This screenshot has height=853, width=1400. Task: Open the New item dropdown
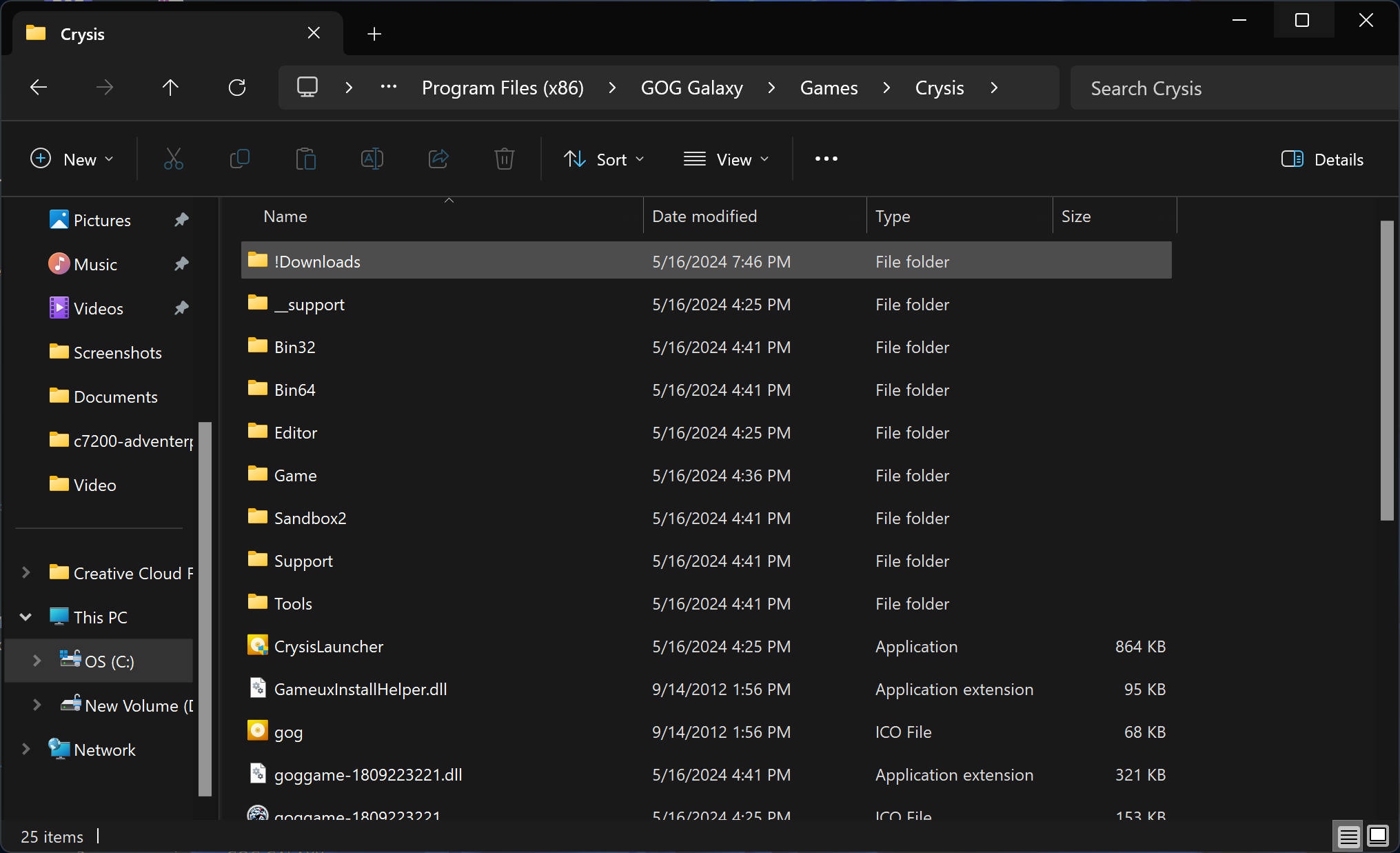[x=72, y=159]
